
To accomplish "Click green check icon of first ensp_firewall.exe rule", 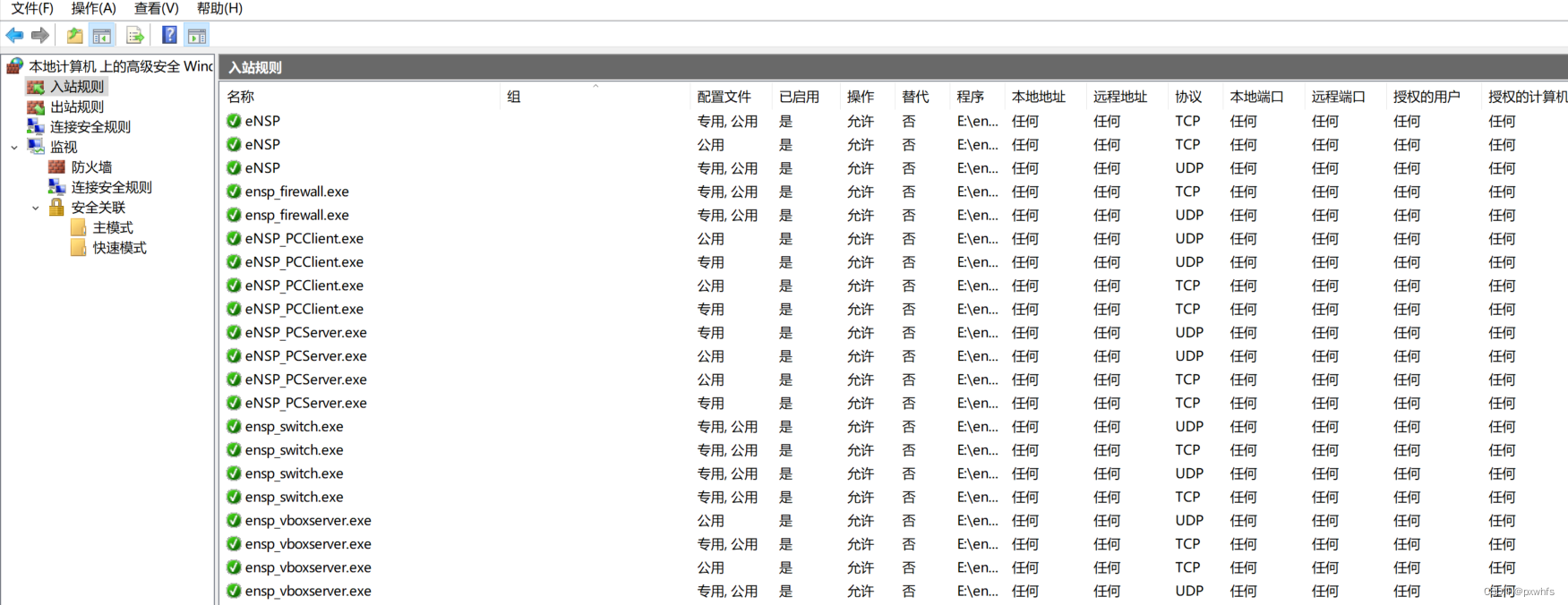I will (234, 192).
